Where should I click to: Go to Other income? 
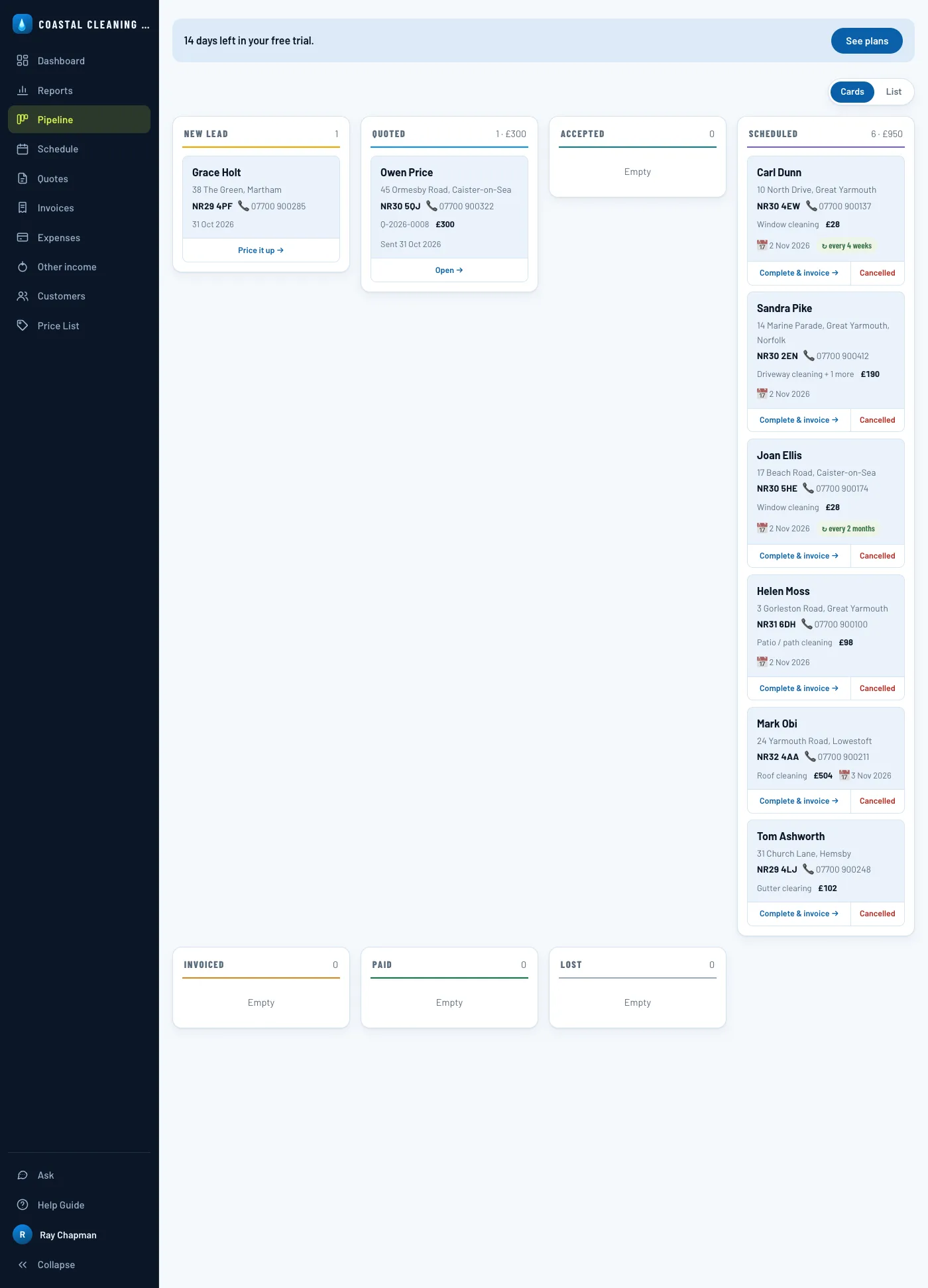(79, 267)
